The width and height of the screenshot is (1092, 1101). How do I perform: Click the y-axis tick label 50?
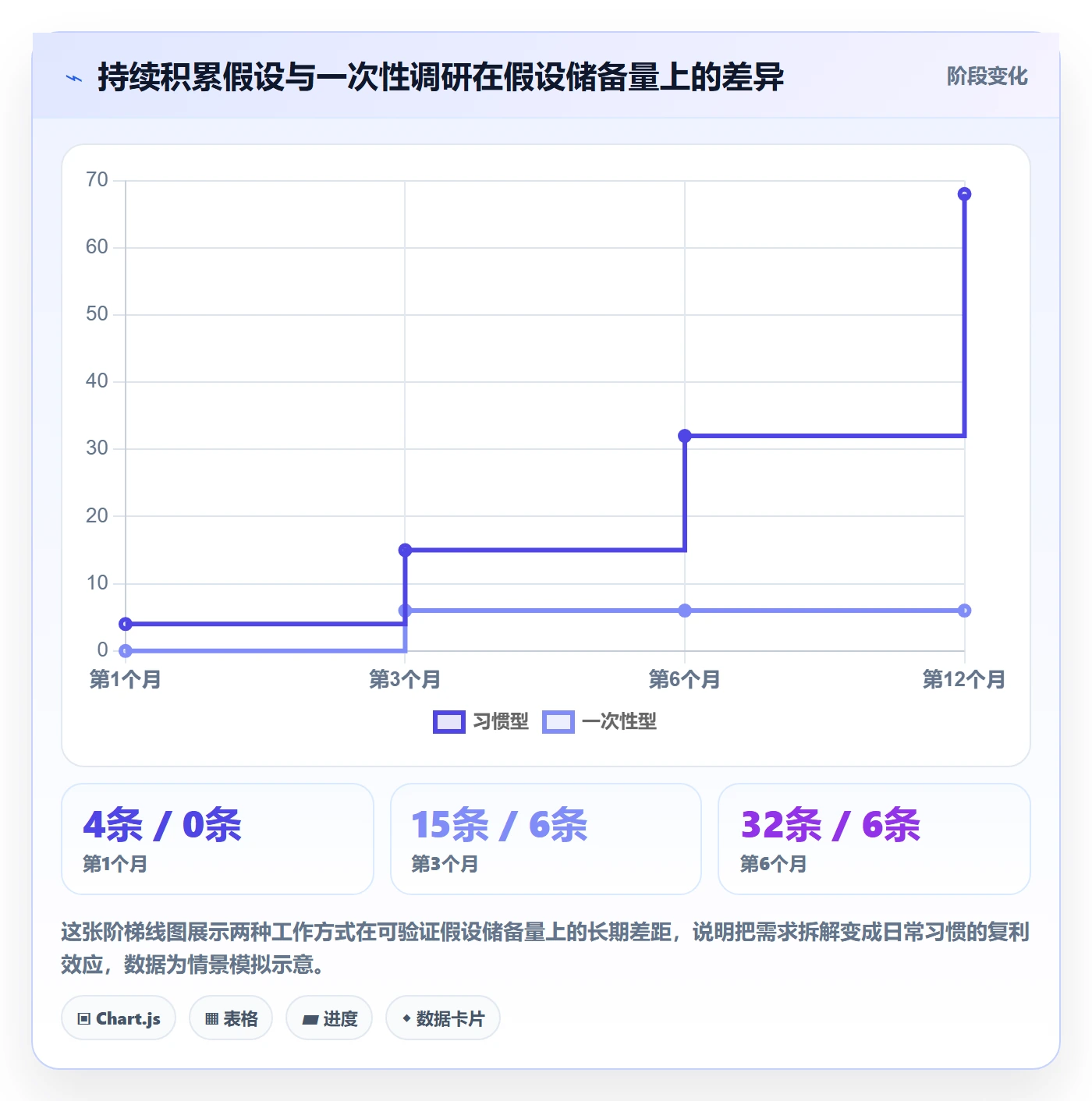[97, 314]
